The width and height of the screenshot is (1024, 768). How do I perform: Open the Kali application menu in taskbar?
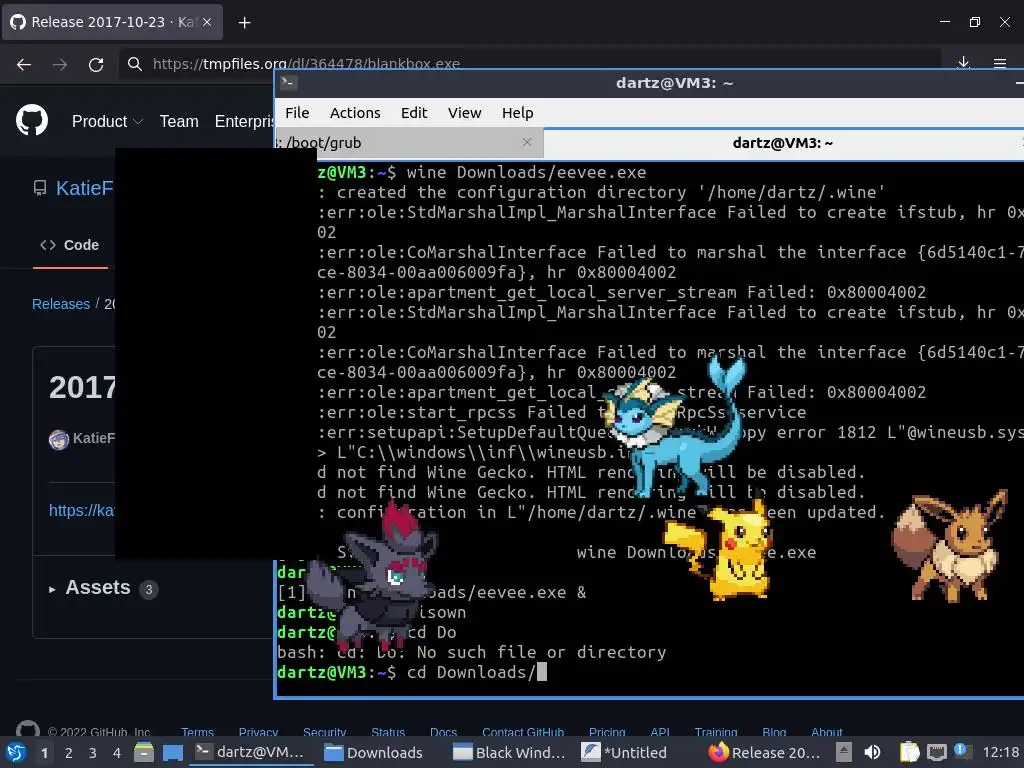click(x=15, y=752)
